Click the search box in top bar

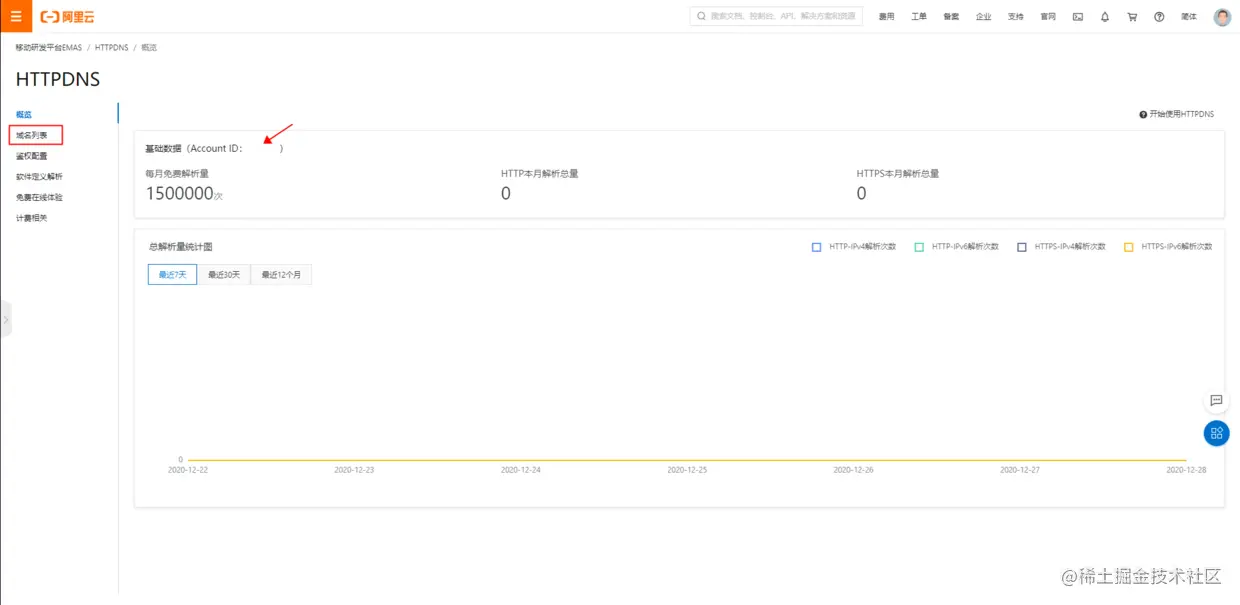tap(776, 16)
